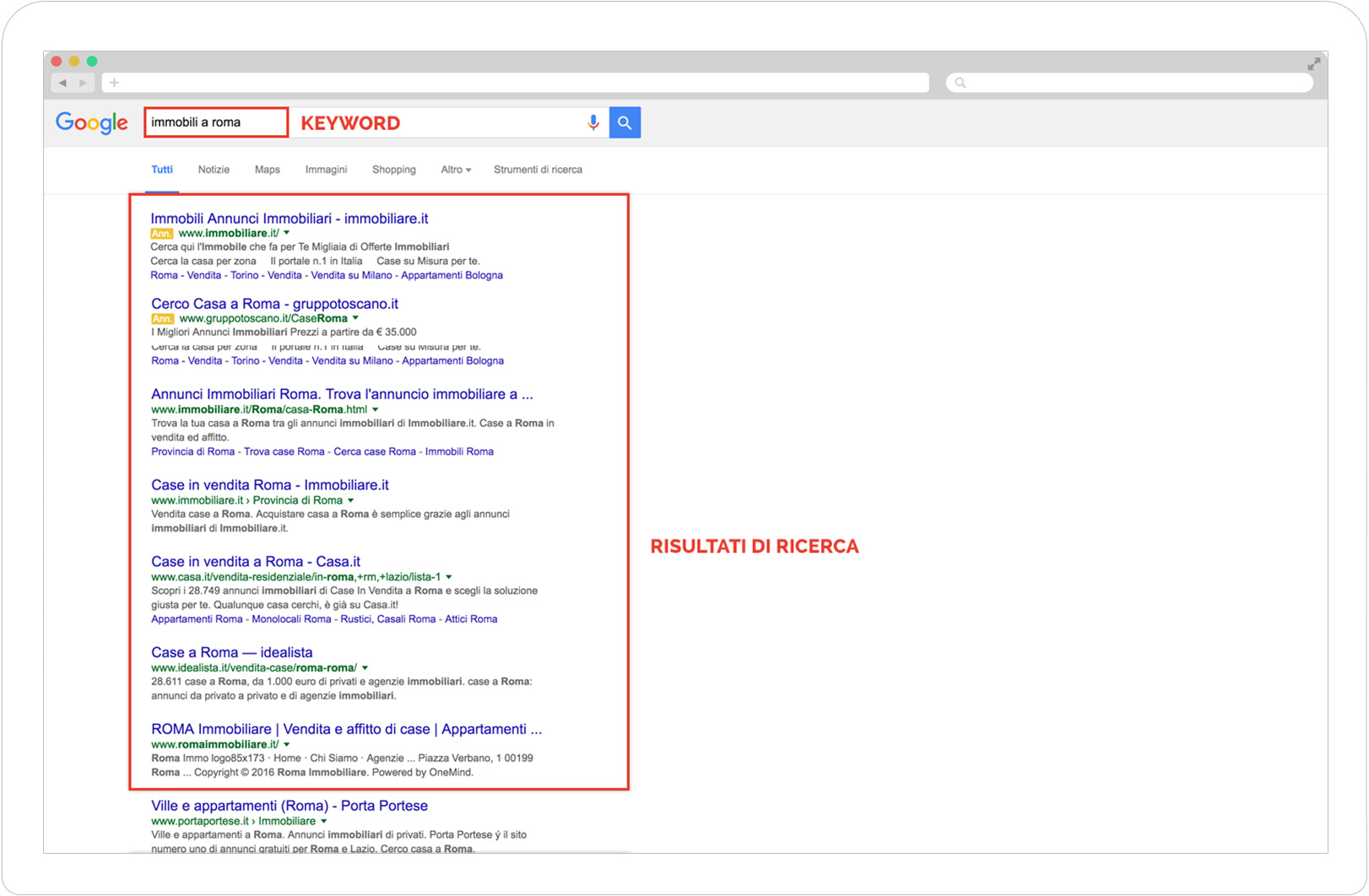1369x896 pixels.
Task: Click the browser search magnifier icon
Action: (960, 83)
